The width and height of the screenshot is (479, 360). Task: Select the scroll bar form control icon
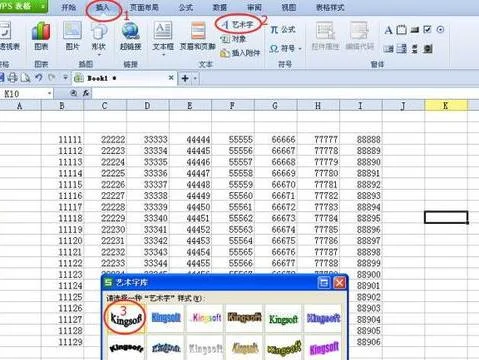(x=415, y=49)
